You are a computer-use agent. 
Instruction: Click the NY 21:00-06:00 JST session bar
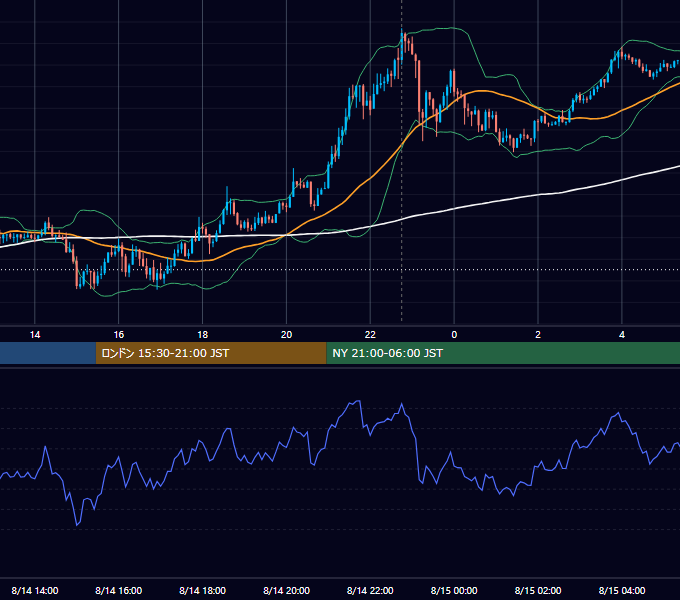click(503, 353)
